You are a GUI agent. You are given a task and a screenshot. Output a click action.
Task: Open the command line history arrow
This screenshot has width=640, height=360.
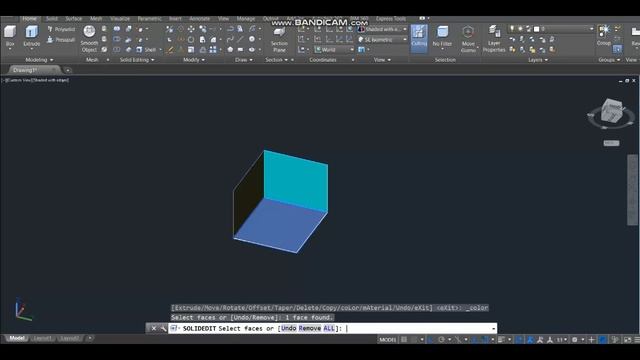click(x=493, y=329)
